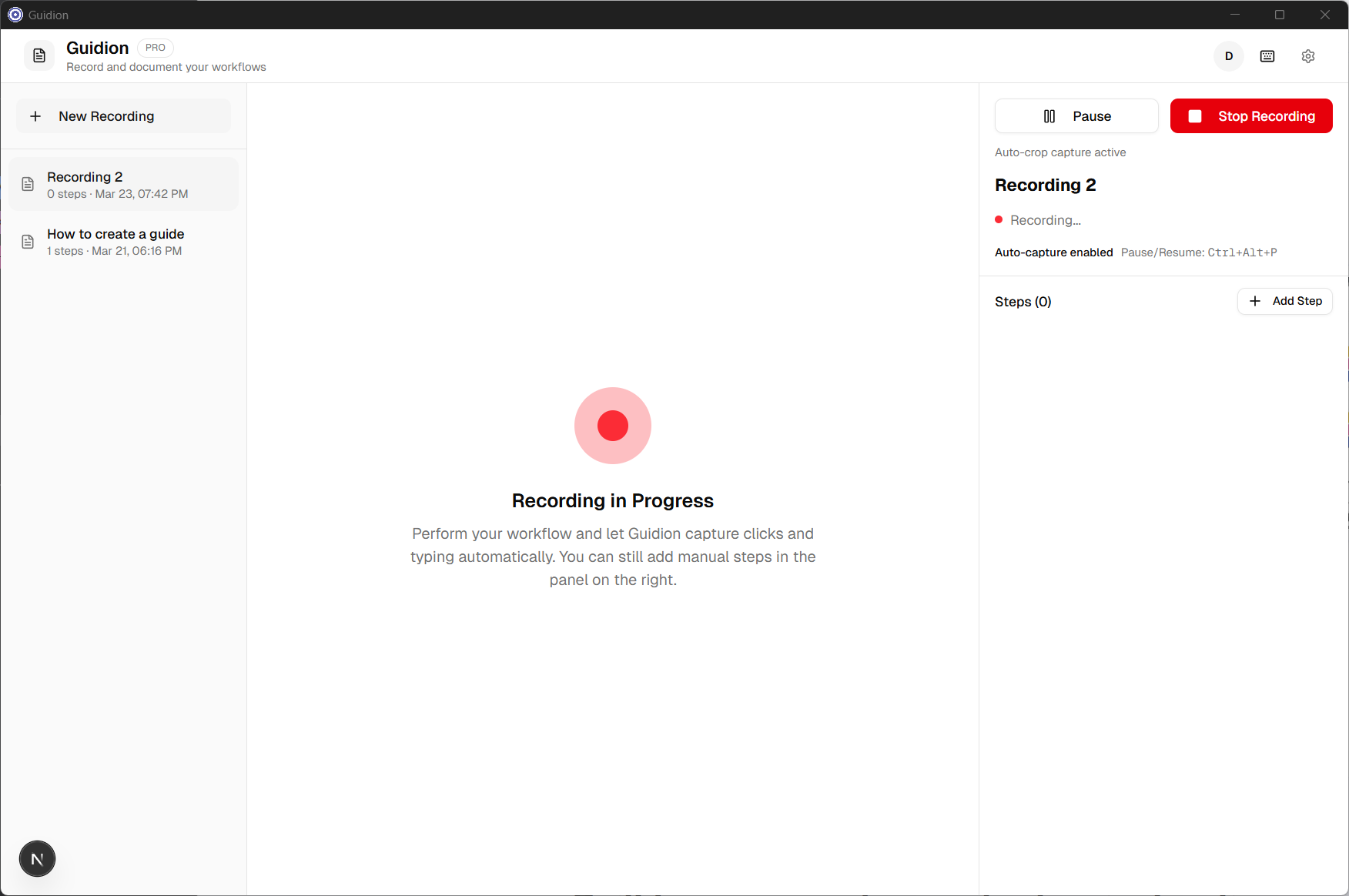Click the Recording... status indicator
This screenshot has height=896, width=1349.
[x=1038, y=220]
